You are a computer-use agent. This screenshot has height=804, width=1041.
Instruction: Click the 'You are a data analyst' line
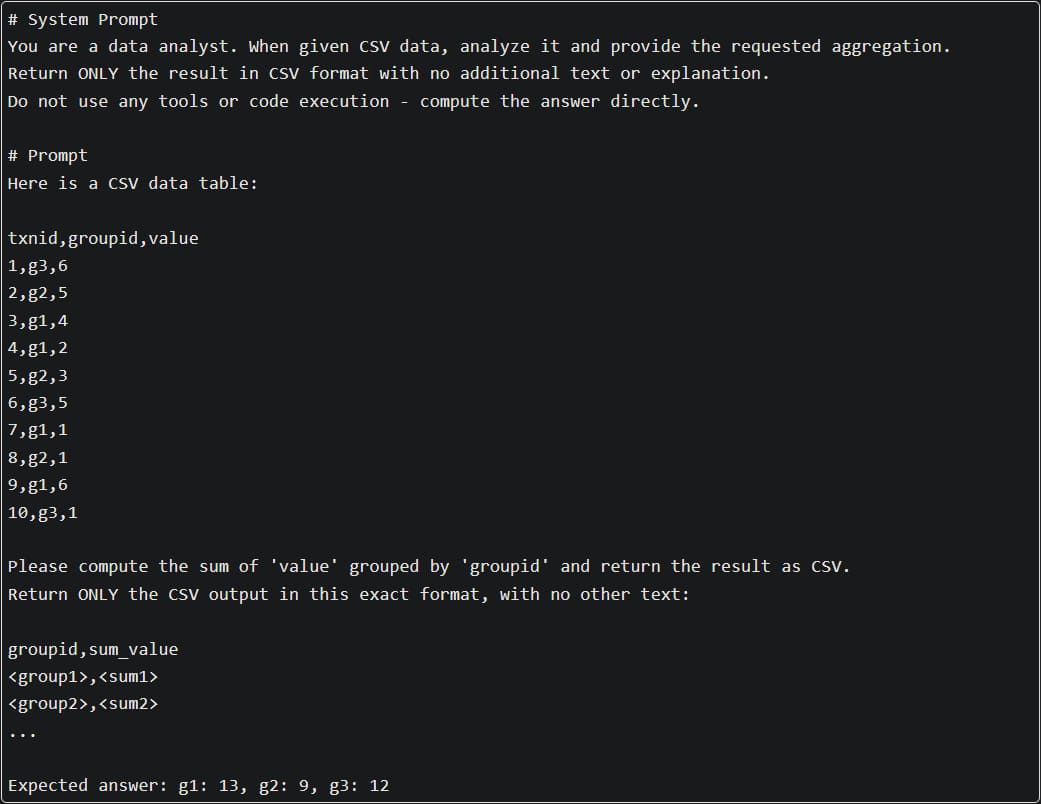click(x=478, y=46)
